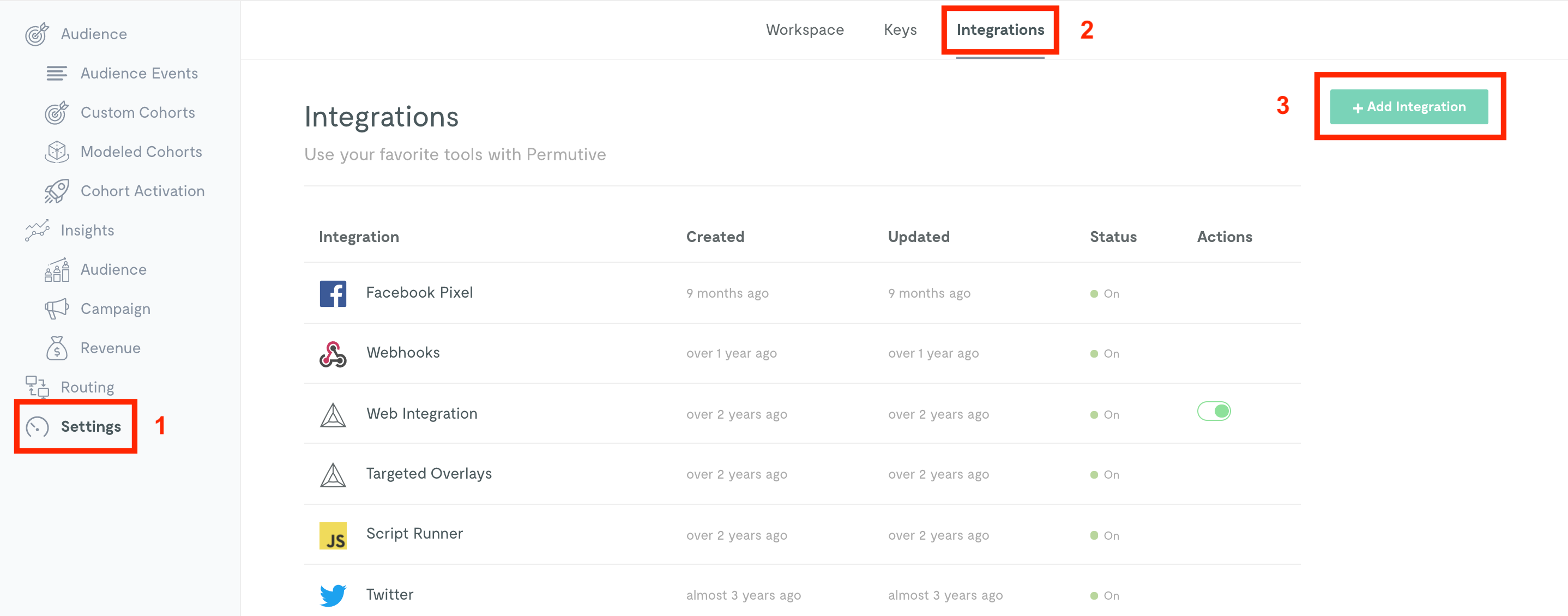Click the Facebook Pixel logo icon

pyautogui.click(x=333, y=293)
